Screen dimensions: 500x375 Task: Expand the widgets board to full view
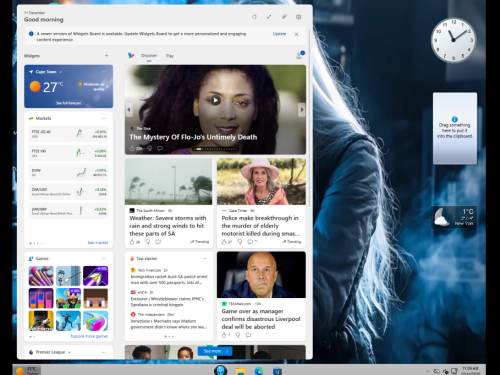(269, 17)
